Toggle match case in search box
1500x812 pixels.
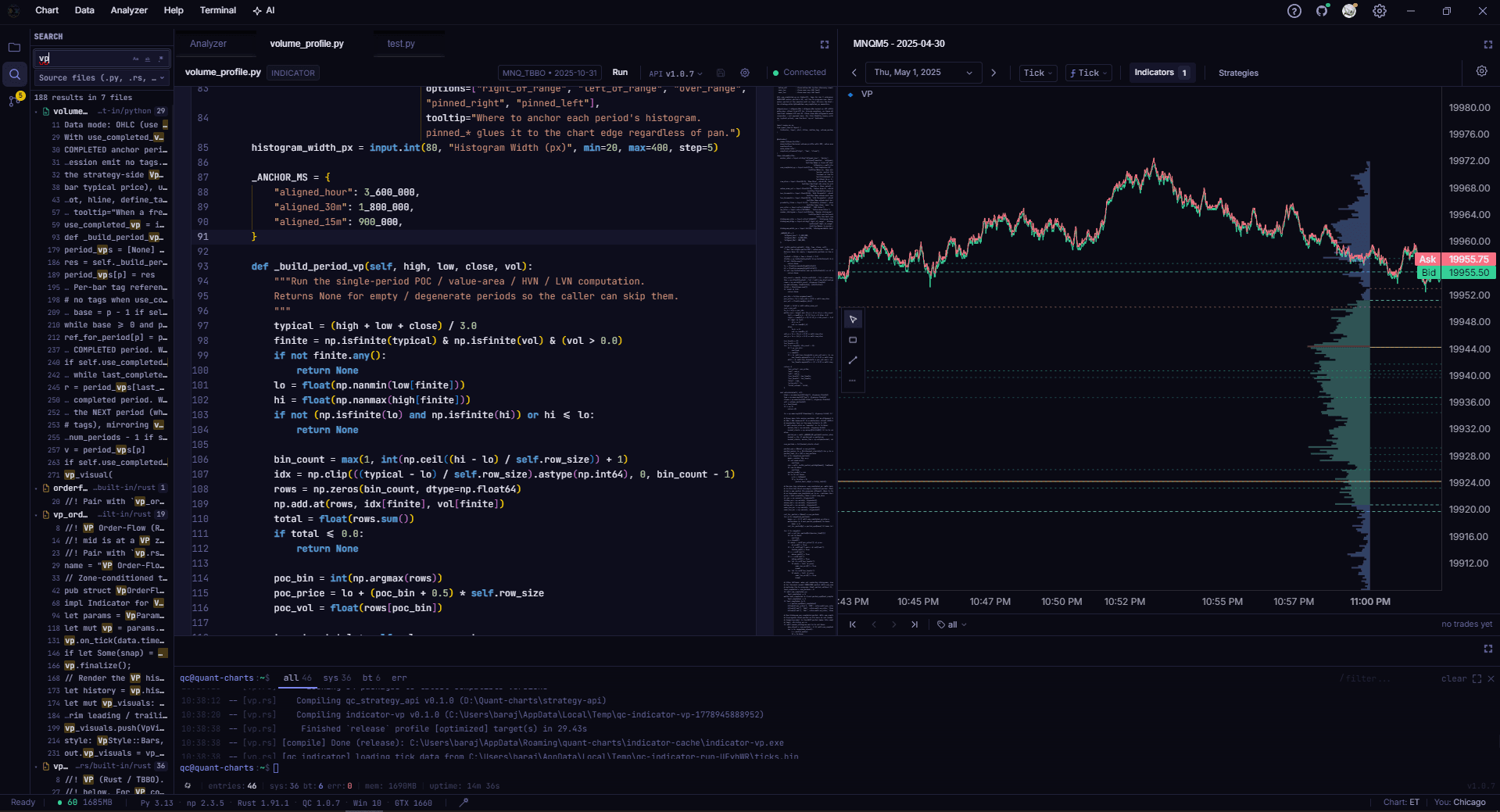[135, 59]
